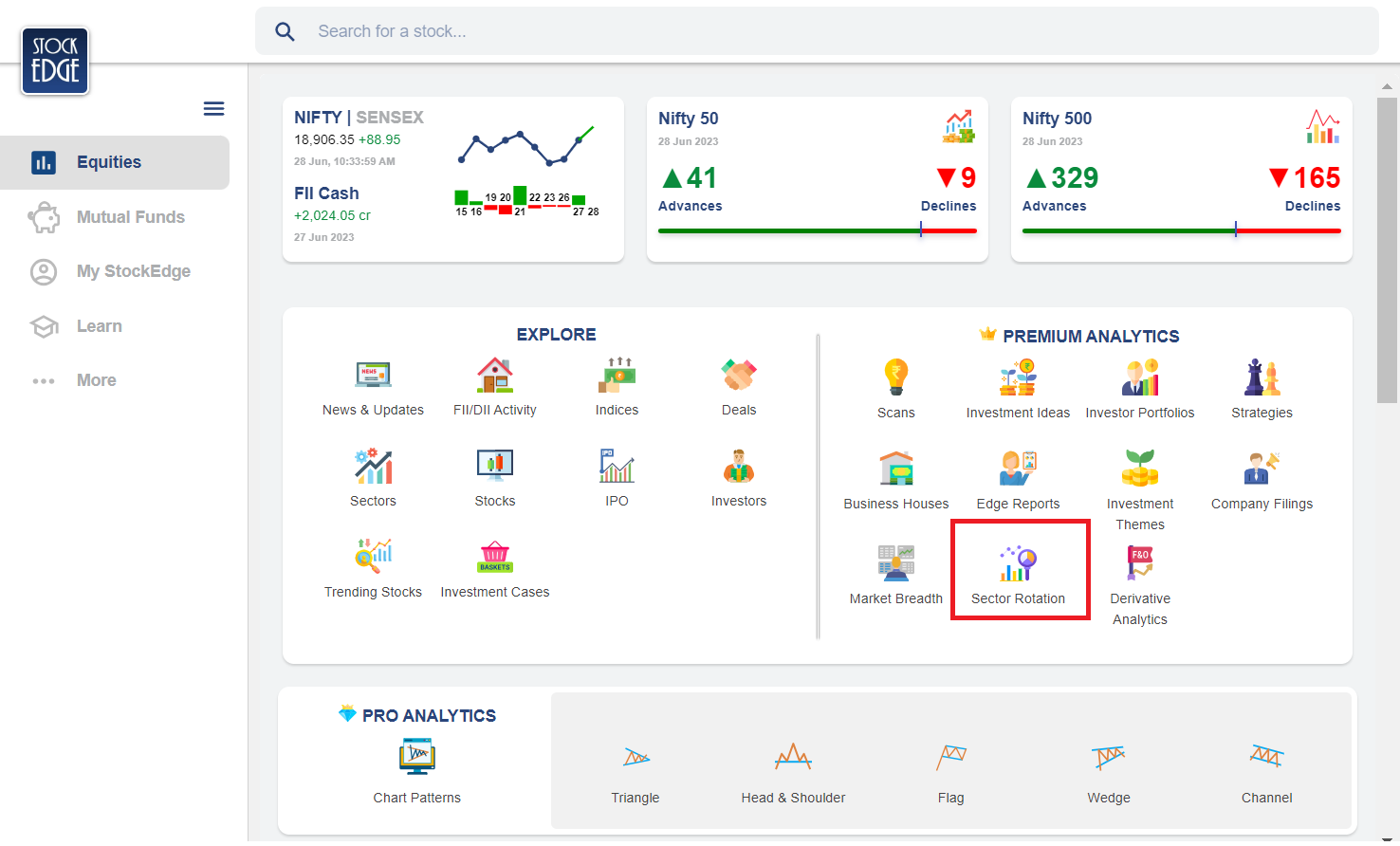Open the Nifty 500 breadth card
This screenshot has width=1400, height=846.
click(1182, 179)
